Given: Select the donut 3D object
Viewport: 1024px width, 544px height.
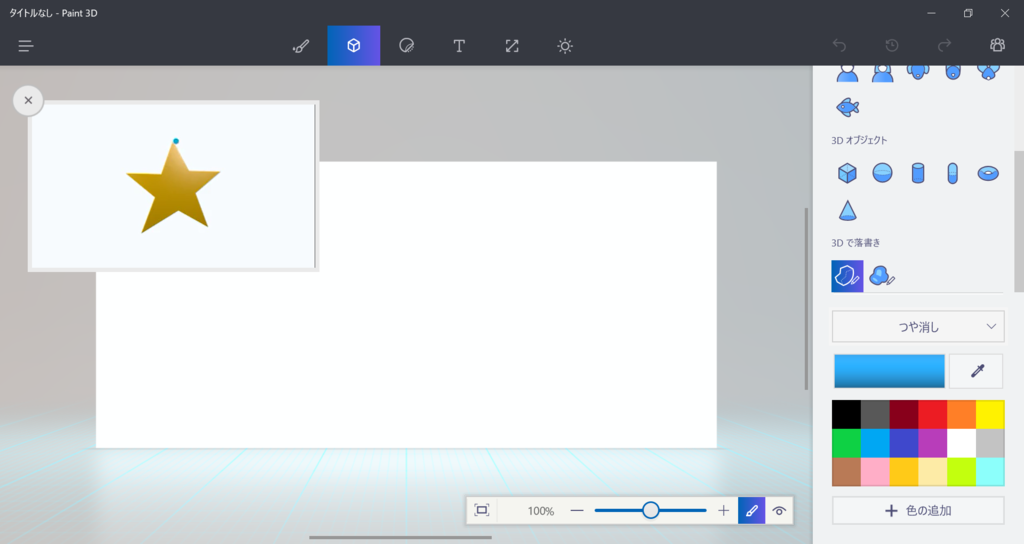Looking at the screenshot, I should coord(988,173).
